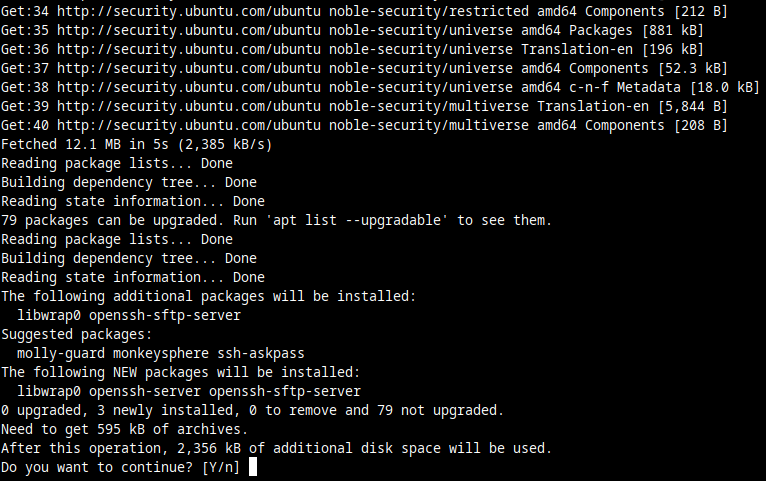Click the 'Suggested packages:' heading
766x481 pixels.
(x=75, y=334)
